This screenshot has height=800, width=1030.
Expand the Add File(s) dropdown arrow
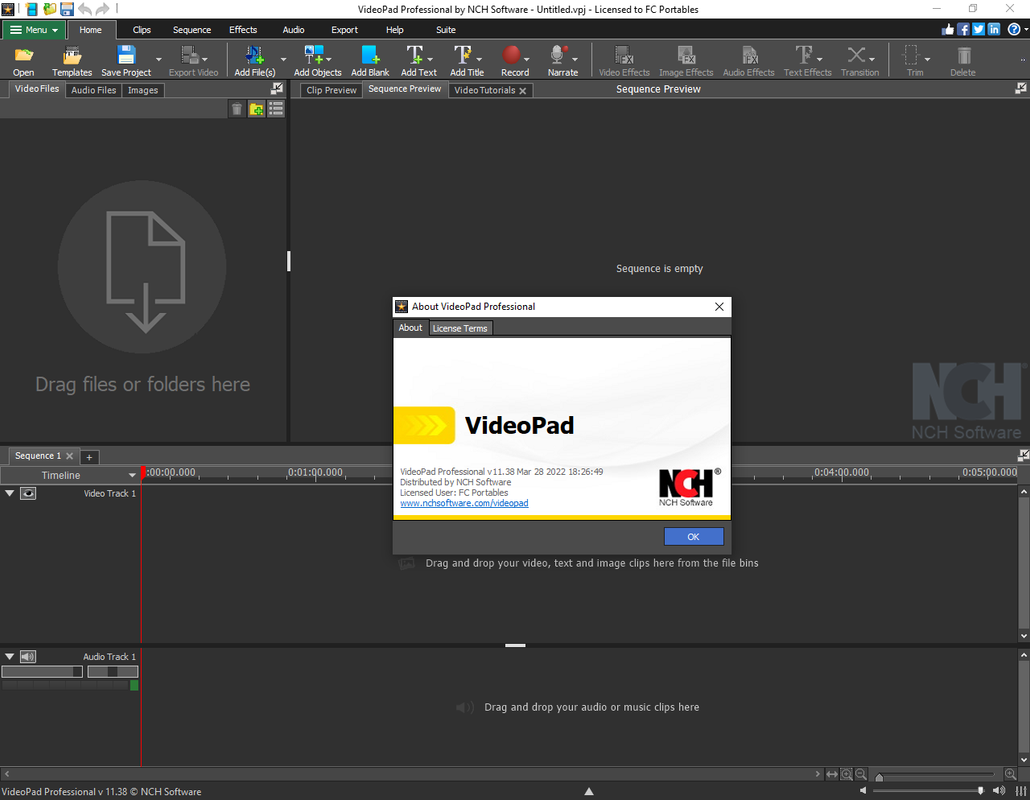pyautogui.click(x=283, y=59)
